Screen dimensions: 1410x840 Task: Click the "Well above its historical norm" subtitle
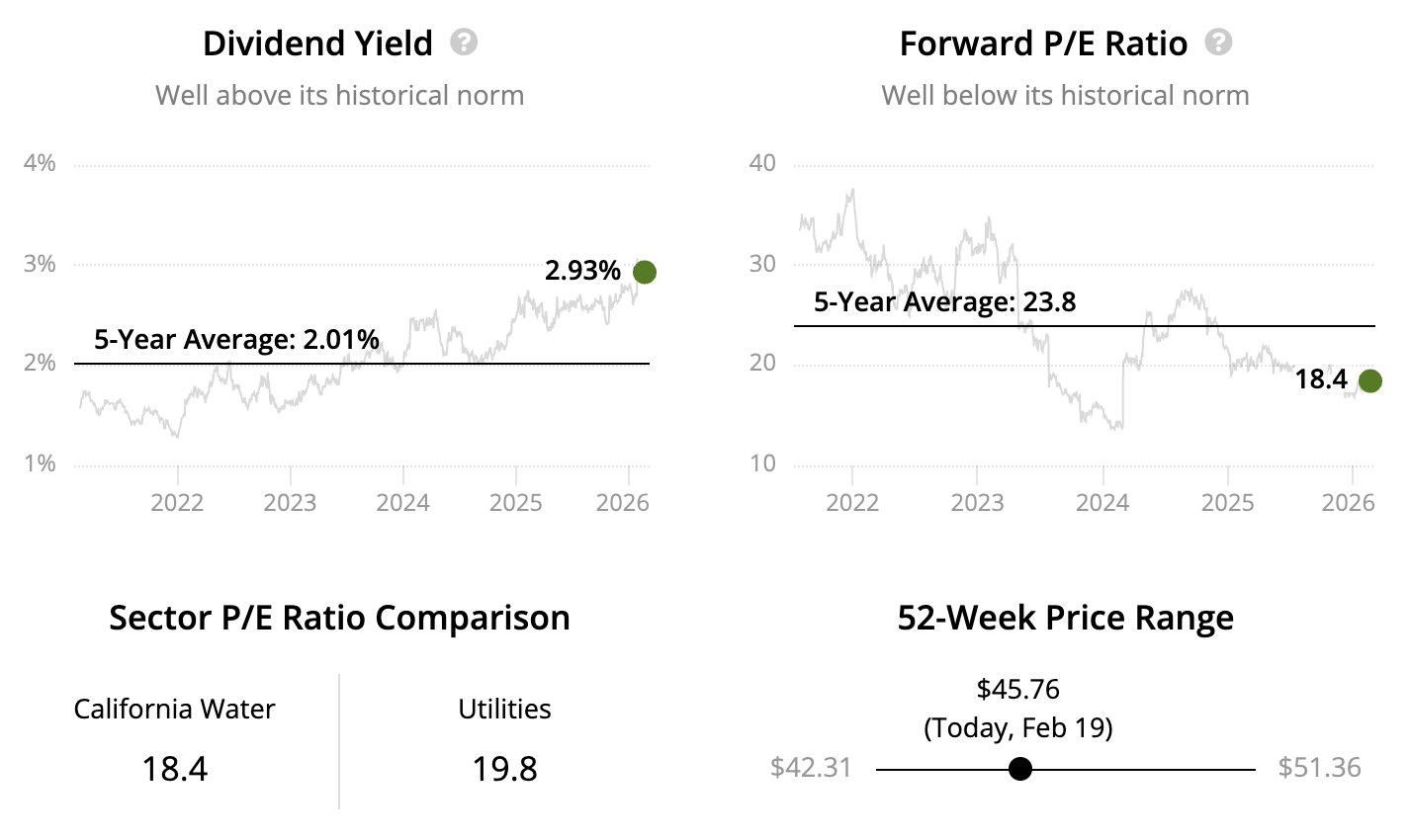coord(339,96)
